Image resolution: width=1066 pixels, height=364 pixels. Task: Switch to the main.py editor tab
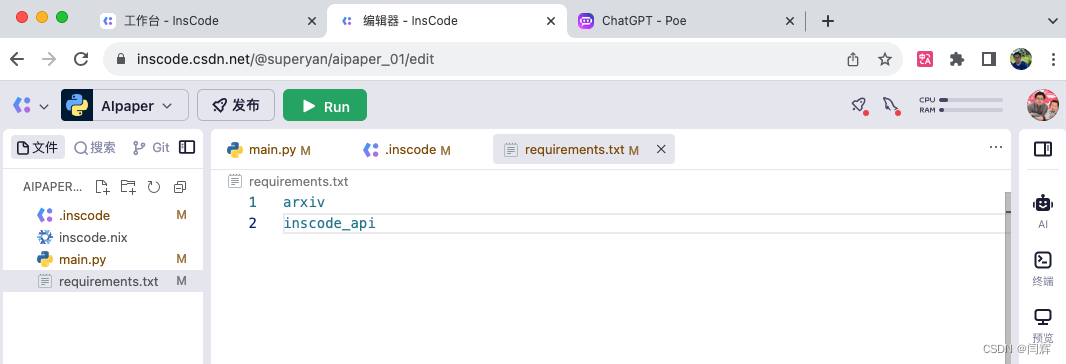[x=269, y=150]
